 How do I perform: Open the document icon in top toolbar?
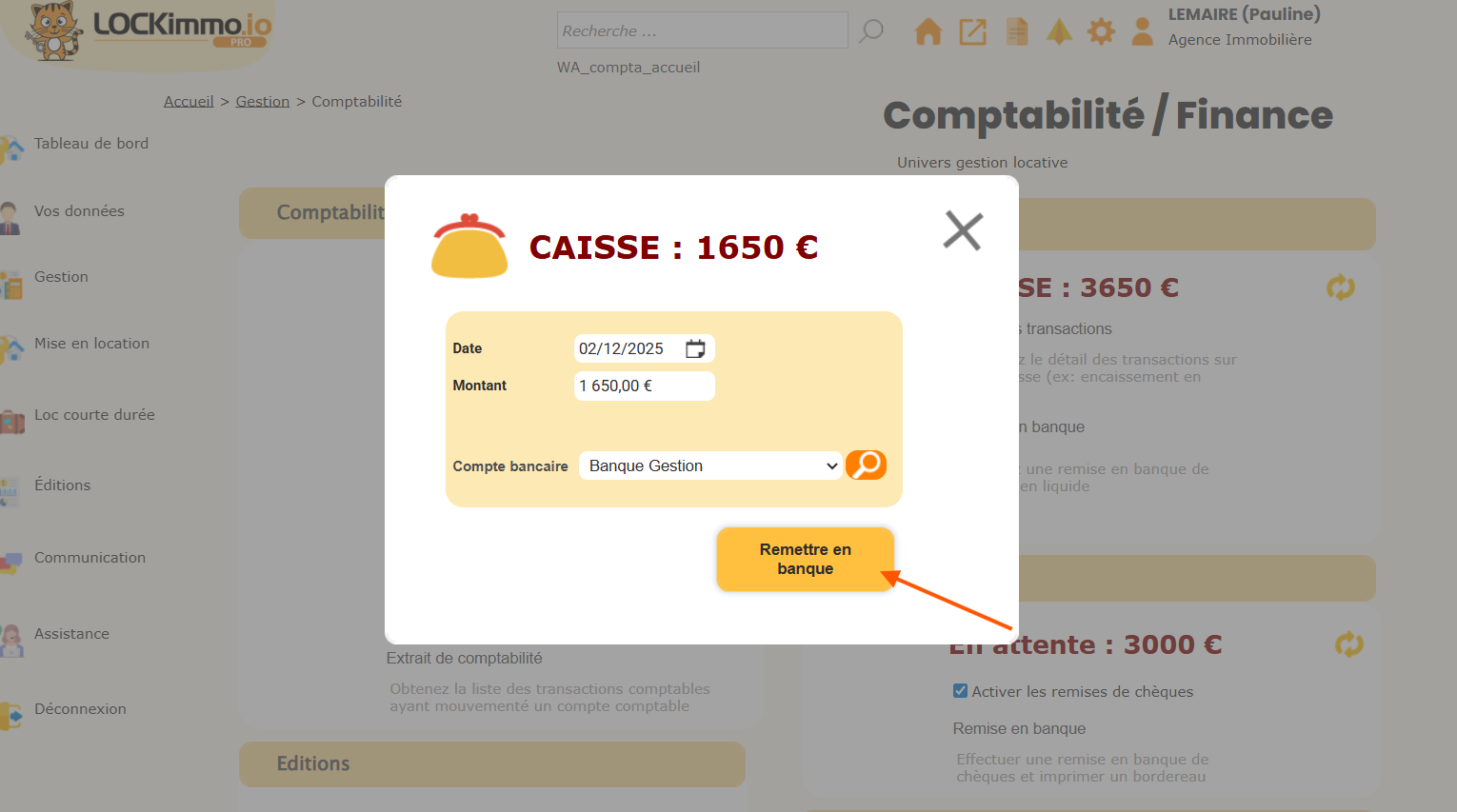coord(1017,31)
